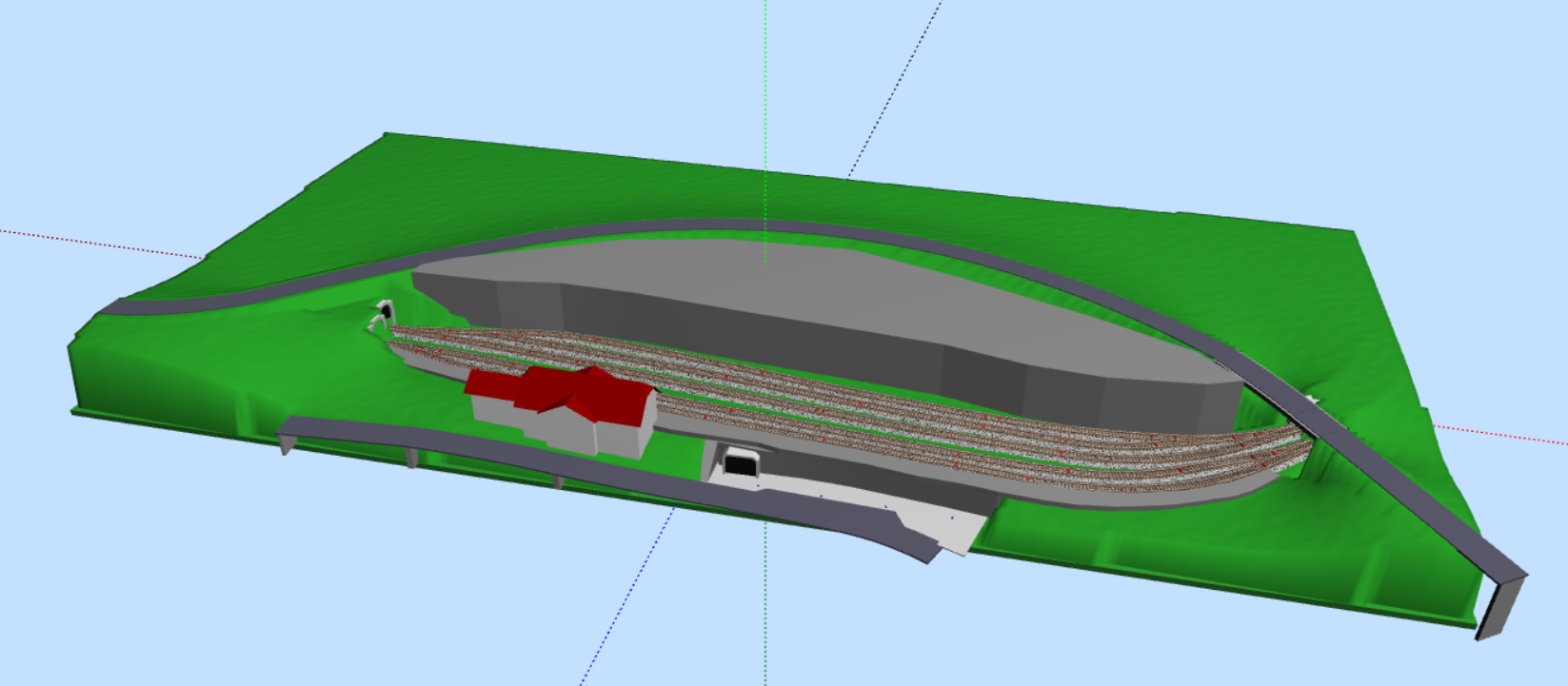Select the black tunnel opening below the tracks
The width and height of the screenshot is (1568, 686).
[x=739, y=465]
